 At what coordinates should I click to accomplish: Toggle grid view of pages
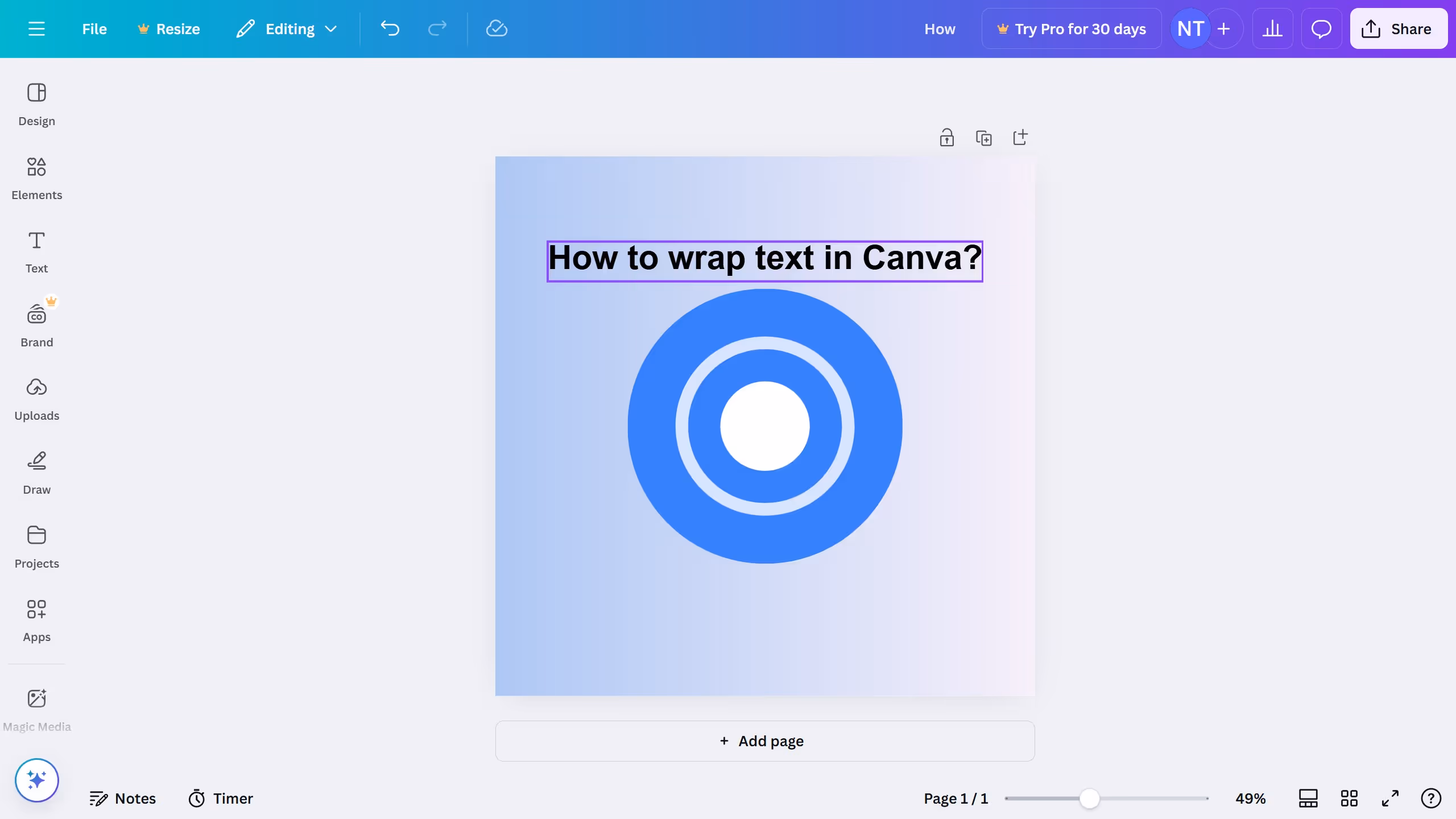1349,799
